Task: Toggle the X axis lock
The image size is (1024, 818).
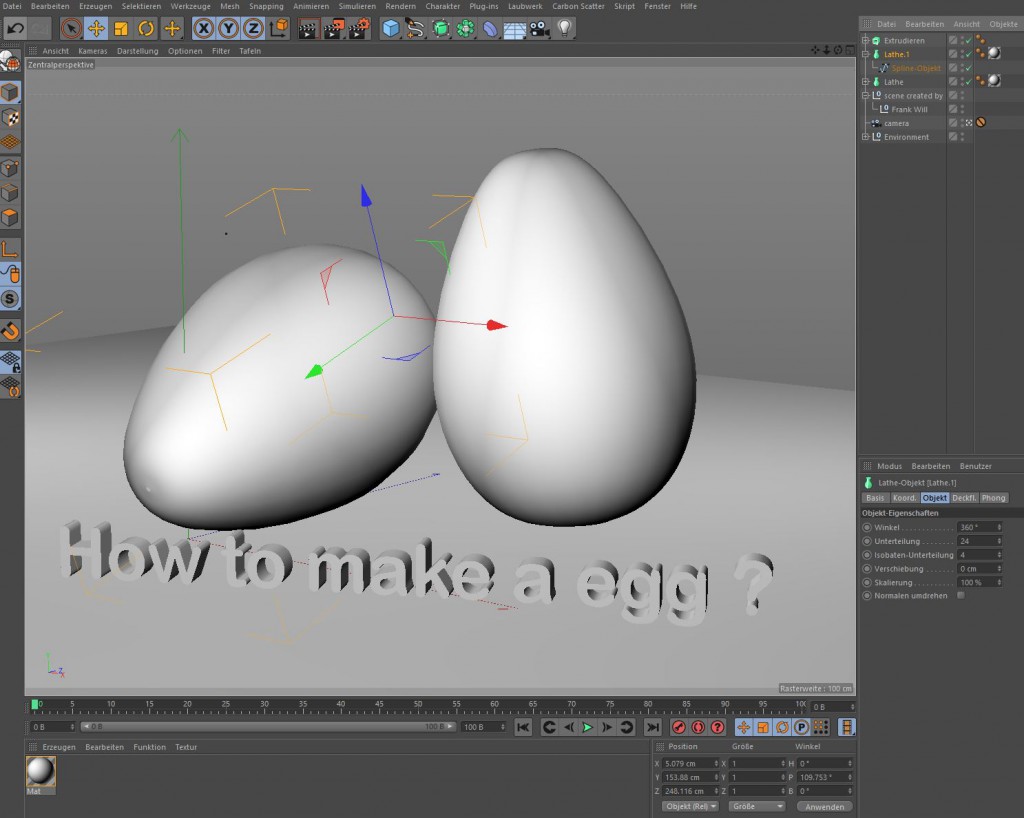Action: point(204,29)
